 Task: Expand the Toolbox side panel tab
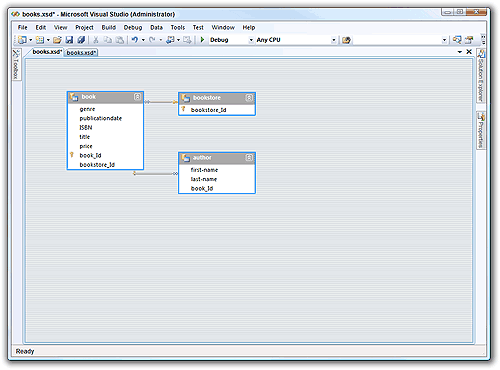(x=16, y=64)
